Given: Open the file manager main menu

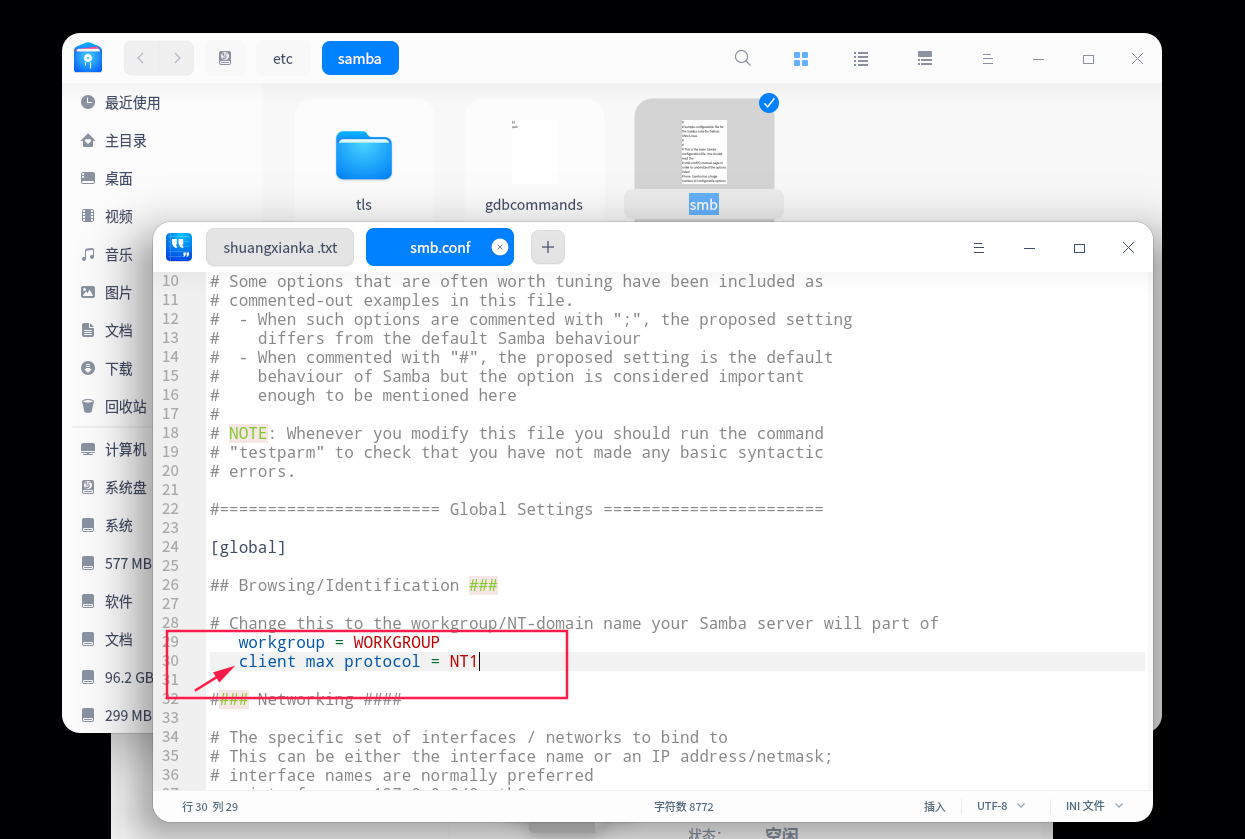Looking at the screenshot, I should (x=987, y=59).
